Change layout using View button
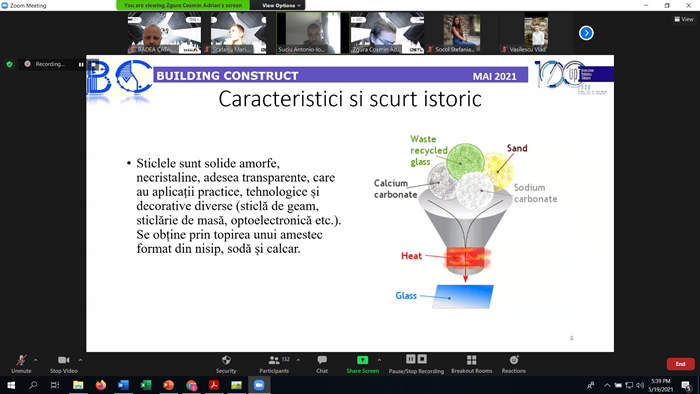 (683, 19)
